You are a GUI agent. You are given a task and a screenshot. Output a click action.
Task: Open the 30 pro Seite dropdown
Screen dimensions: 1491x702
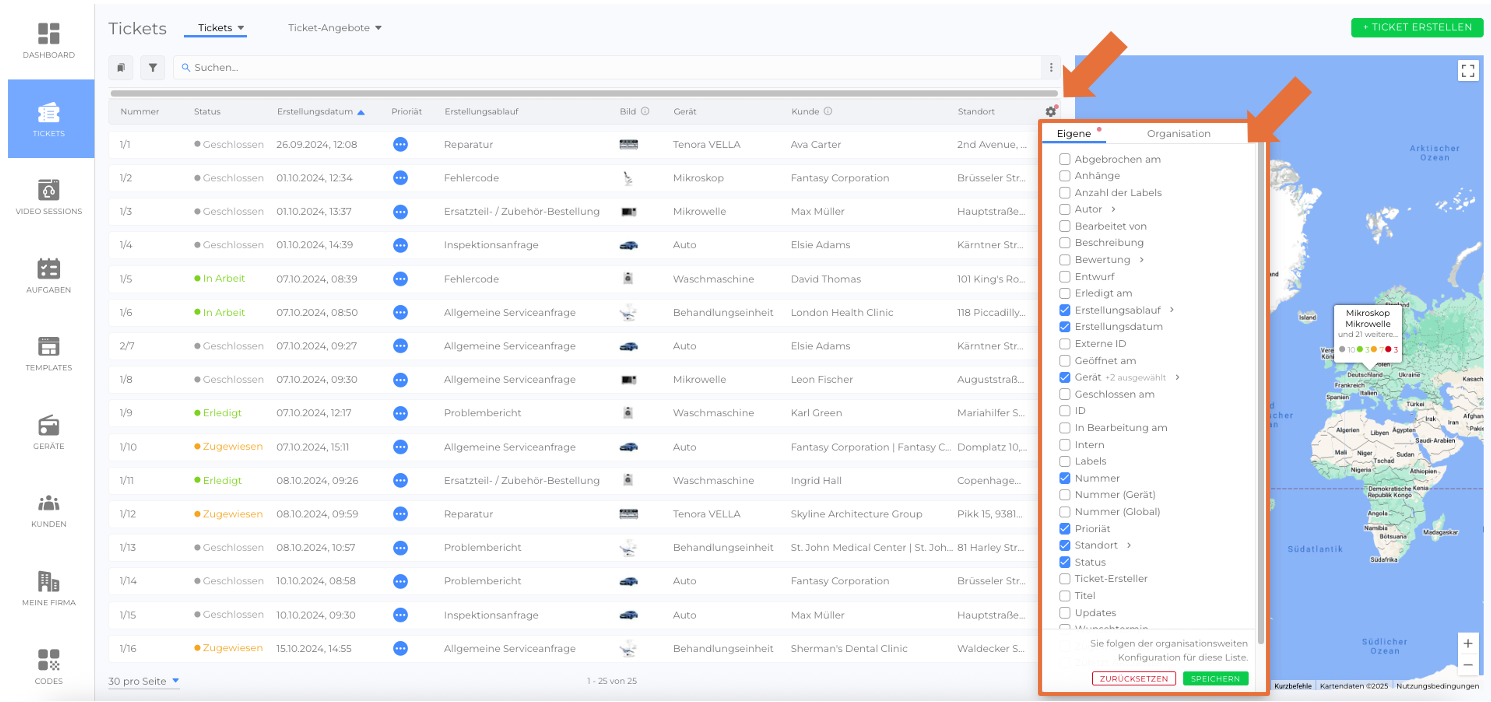[144, 681]
